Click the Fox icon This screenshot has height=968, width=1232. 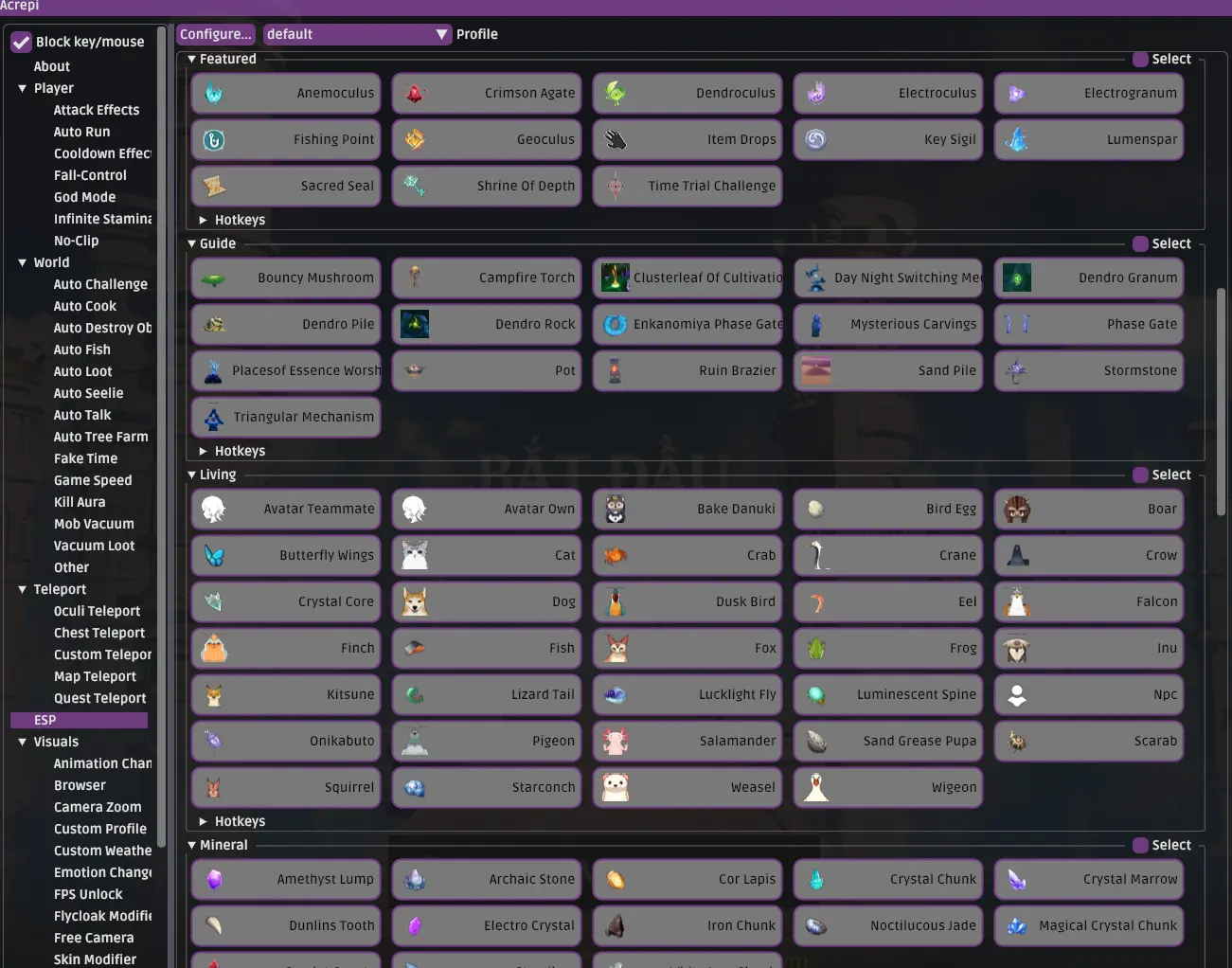coord(616,648)
